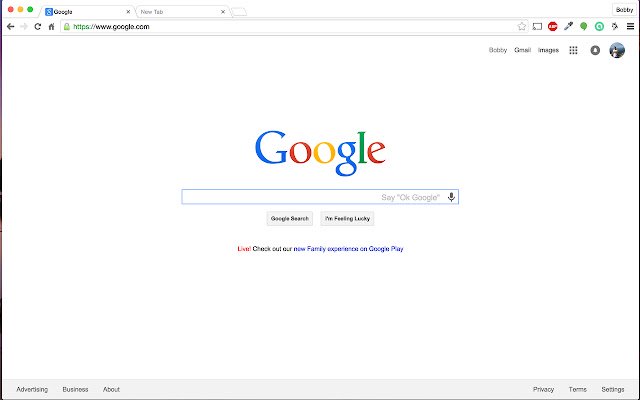Open the home page via house icon

pyautogui.click(x=51, y=27)
